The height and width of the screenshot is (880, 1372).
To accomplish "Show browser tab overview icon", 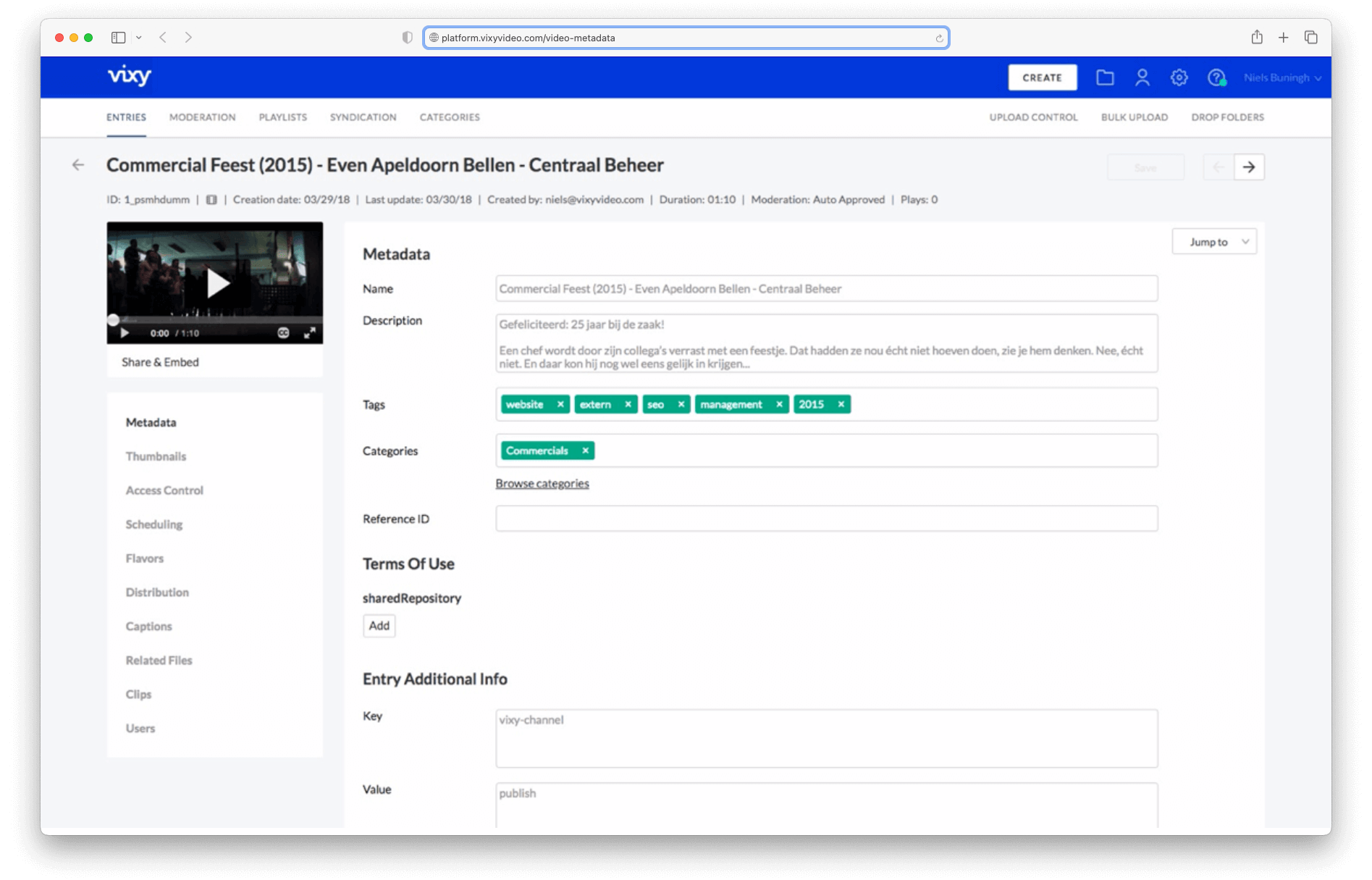I will [x=1310, y=38].
